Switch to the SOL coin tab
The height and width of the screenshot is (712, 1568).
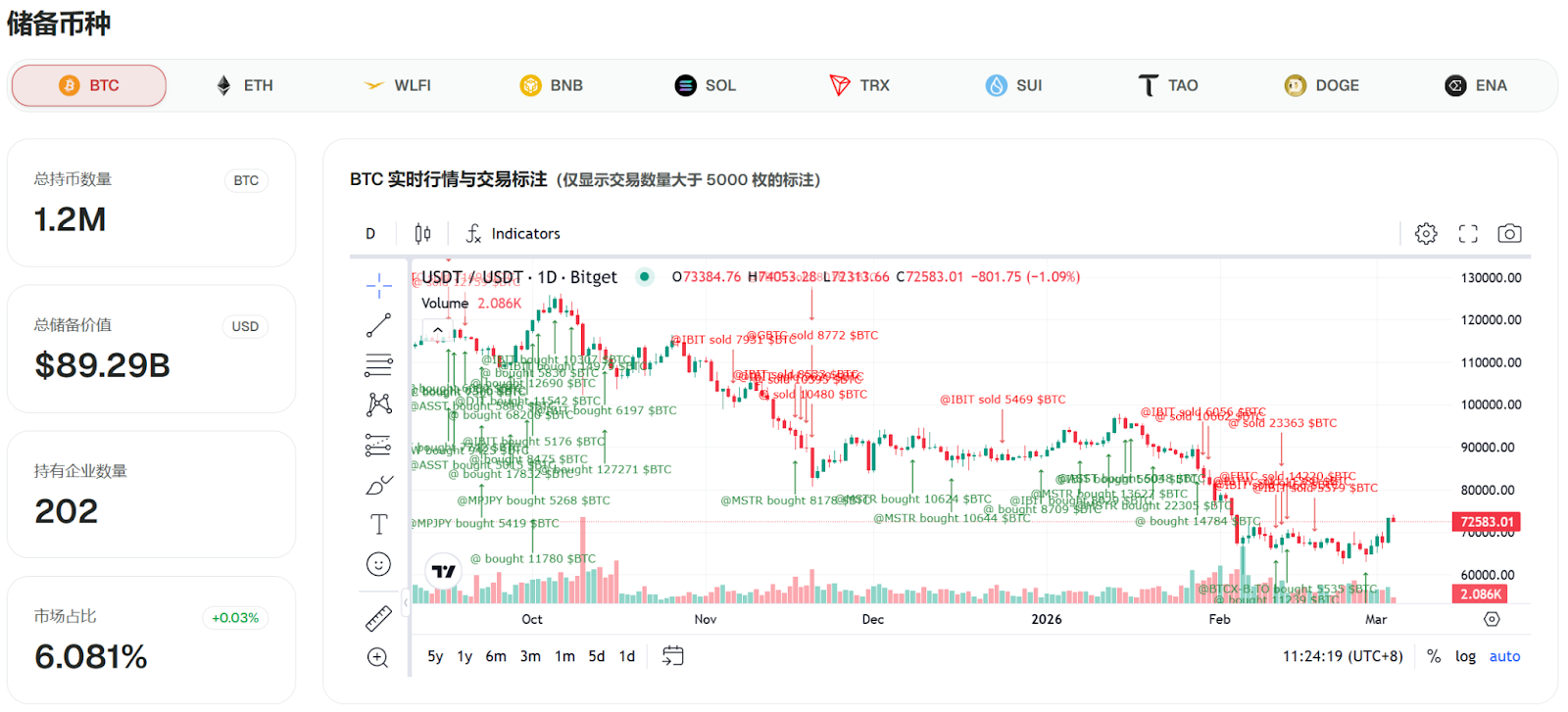click(706, 85)
